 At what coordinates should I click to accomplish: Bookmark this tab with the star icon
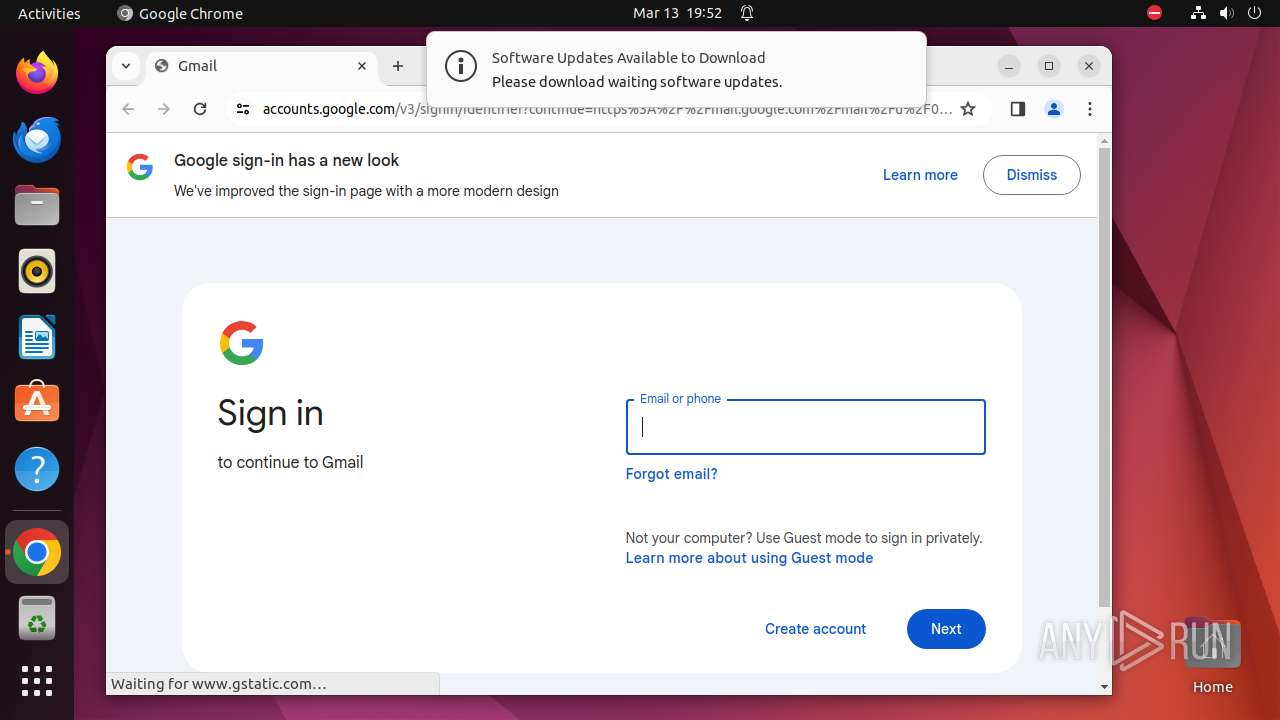[x=968, y=109]
